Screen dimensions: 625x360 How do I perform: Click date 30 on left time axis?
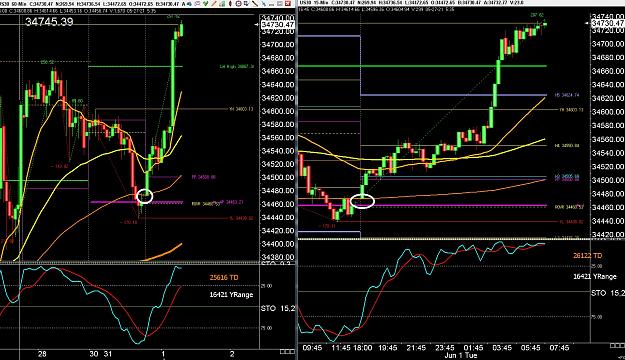tap(94, 354)
